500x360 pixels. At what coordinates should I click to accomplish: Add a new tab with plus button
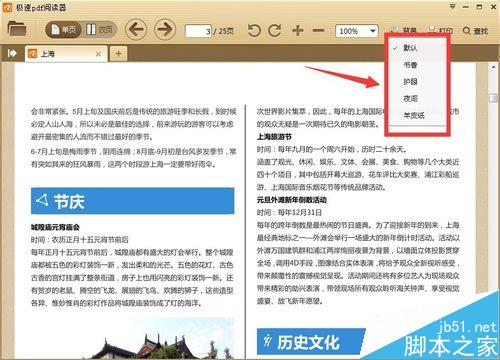(118, 54)
